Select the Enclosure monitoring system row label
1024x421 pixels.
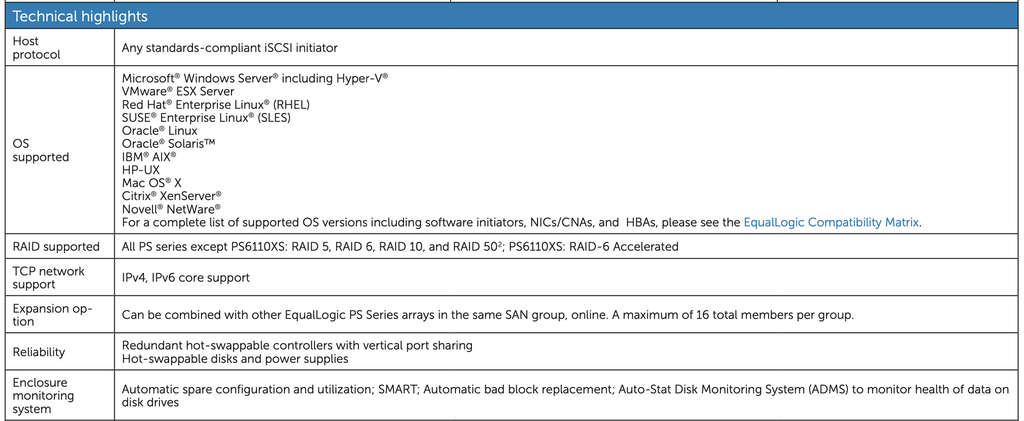(x=44, y=396)
